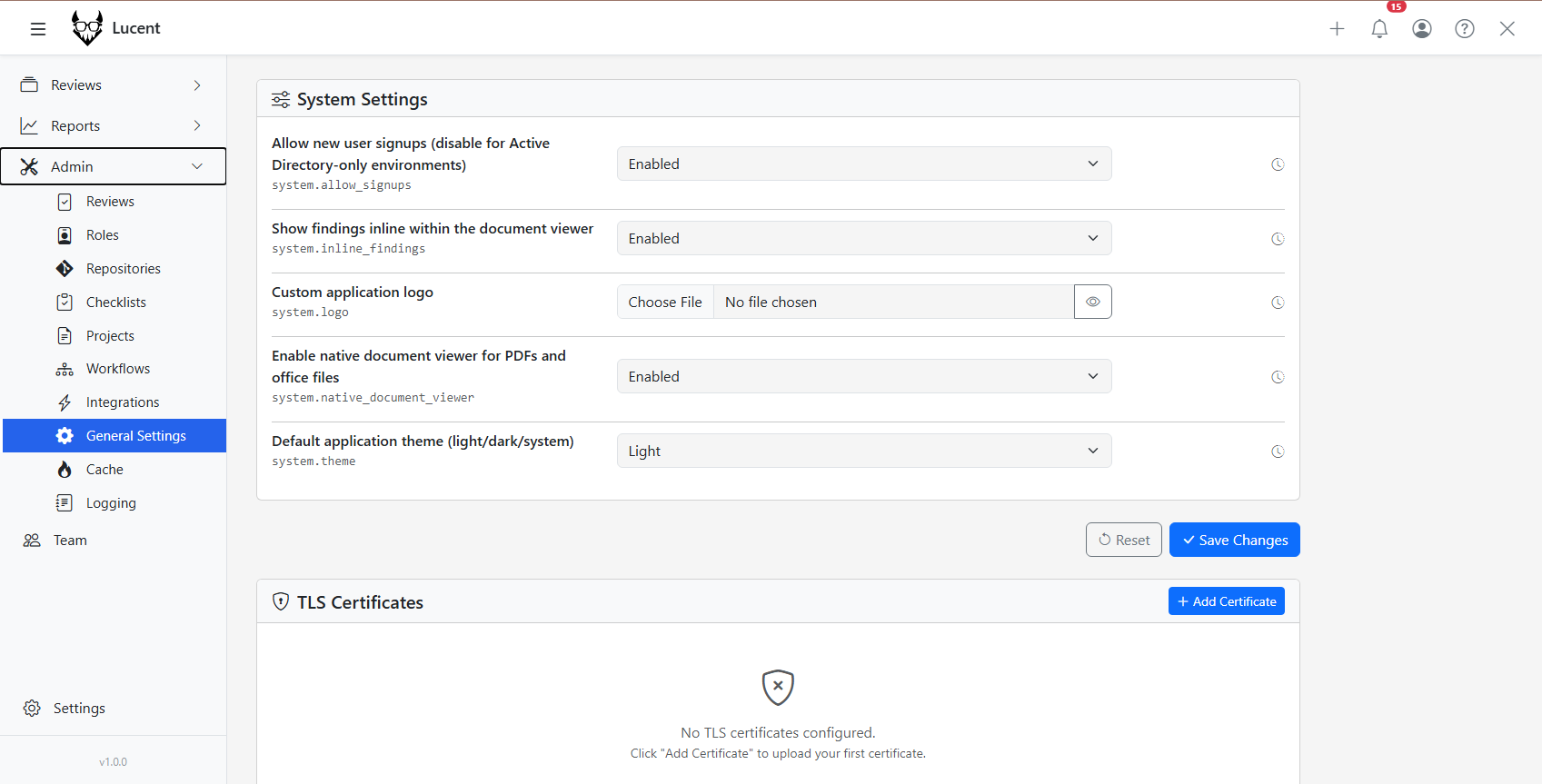Open notifications bell with 15 badge

[x=1379, y=29]
